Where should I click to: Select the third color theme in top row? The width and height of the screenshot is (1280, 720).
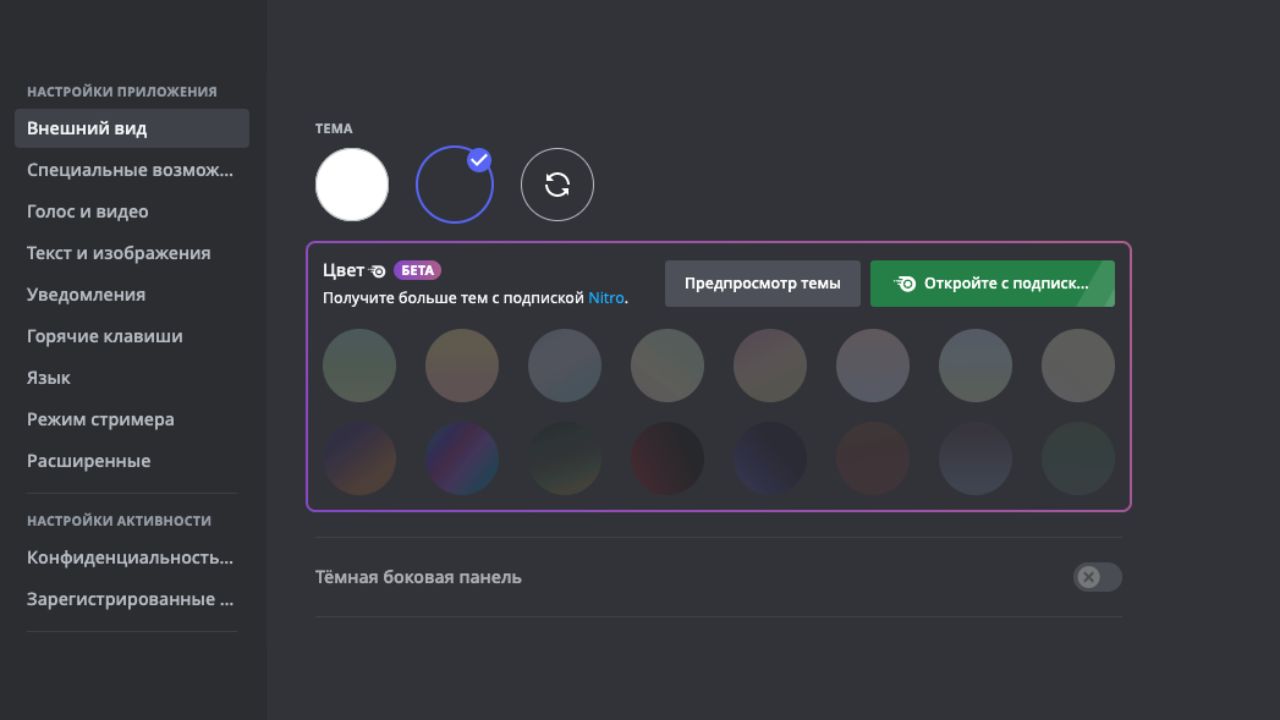pyautogui.click(x=565, y=366)
